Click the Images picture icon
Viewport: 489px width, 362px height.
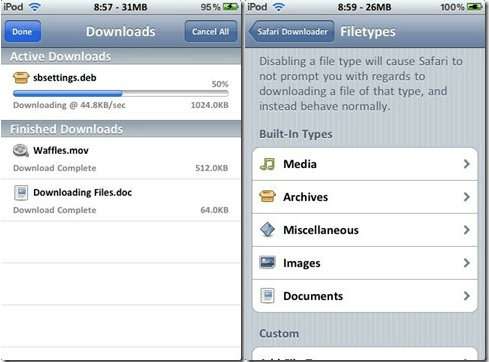click(x=267, y=263)
